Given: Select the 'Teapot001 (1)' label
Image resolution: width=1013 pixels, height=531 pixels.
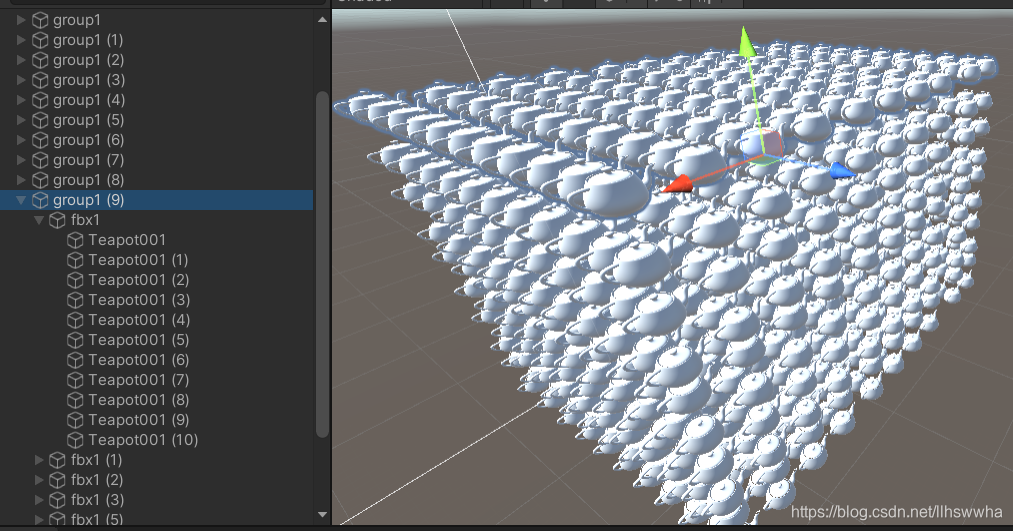Looking at the screenshot, I should tap(138, 260).
